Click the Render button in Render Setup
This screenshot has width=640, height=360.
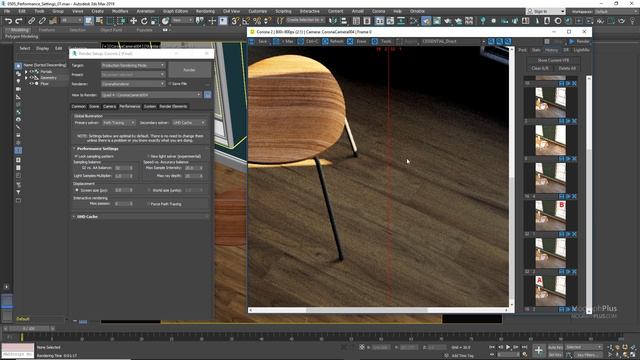click(189, 70)
